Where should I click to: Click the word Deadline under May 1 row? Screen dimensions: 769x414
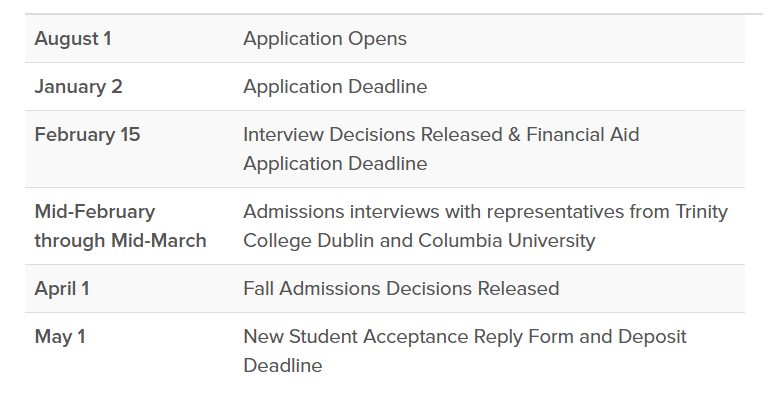[283, 366]
